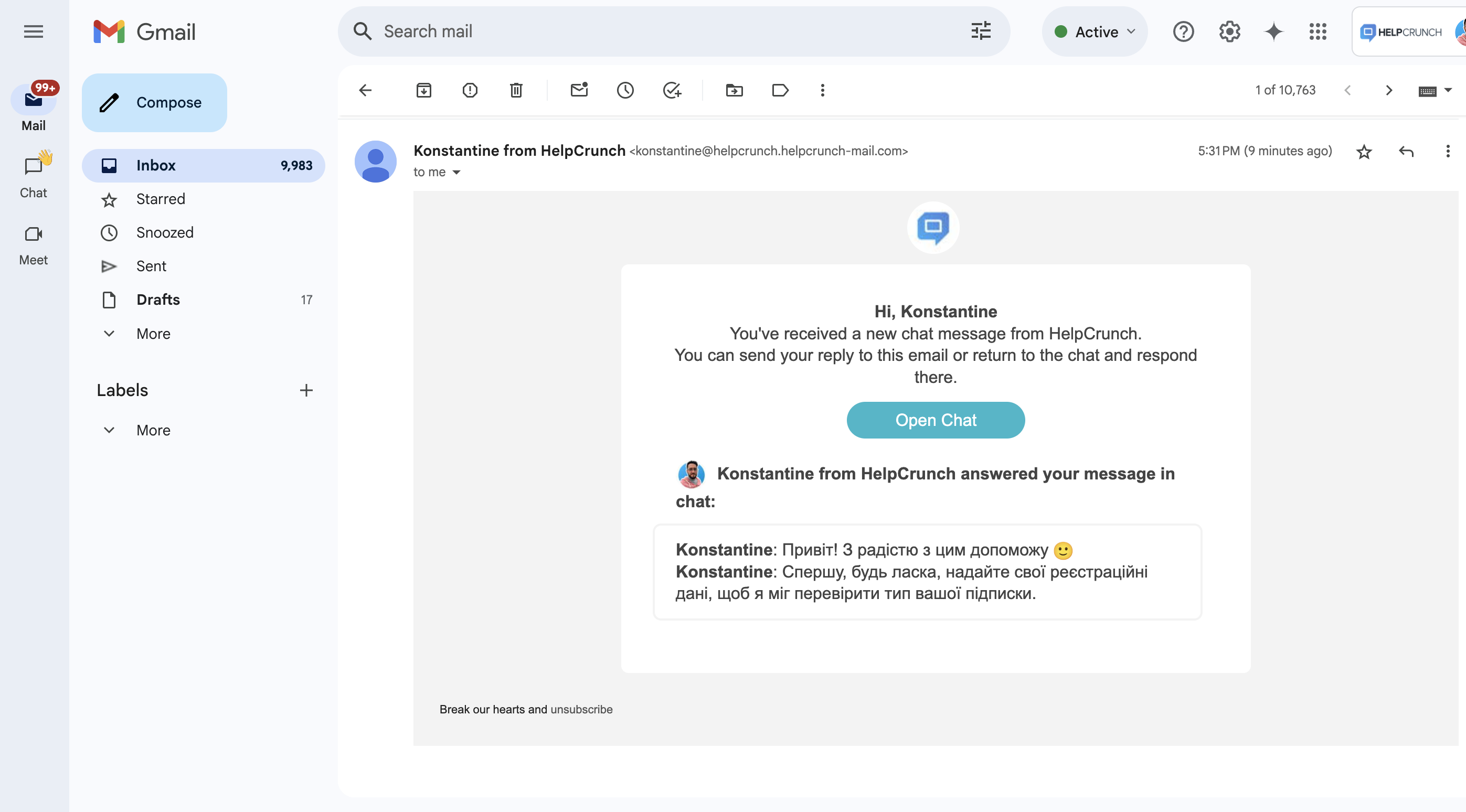The width and height of the screenshot is (1466, 812).
Task: Open message More options menu
Action: point(1448,152)
